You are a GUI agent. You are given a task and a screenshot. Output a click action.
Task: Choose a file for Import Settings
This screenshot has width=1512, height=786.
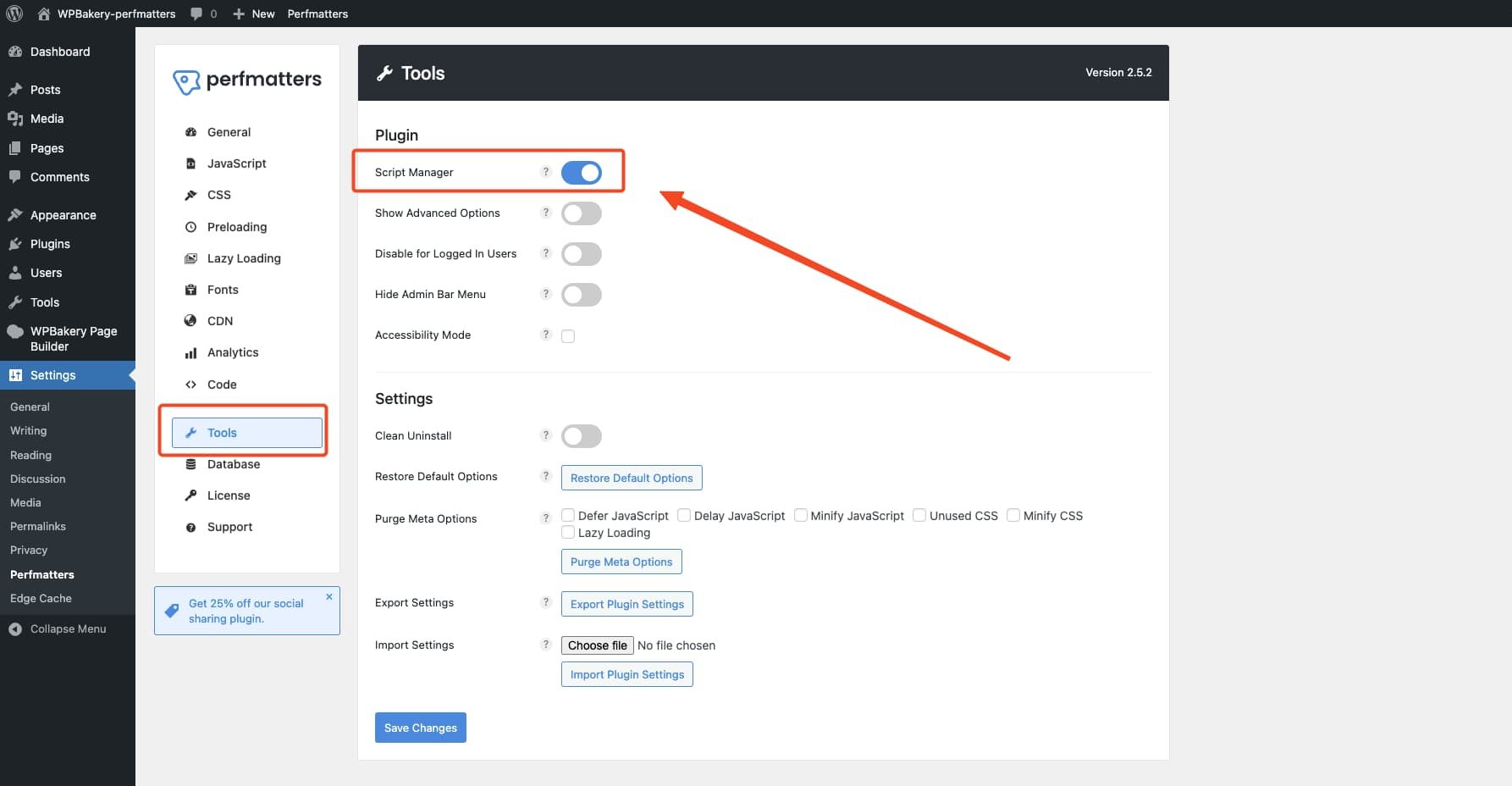(597, 645)
